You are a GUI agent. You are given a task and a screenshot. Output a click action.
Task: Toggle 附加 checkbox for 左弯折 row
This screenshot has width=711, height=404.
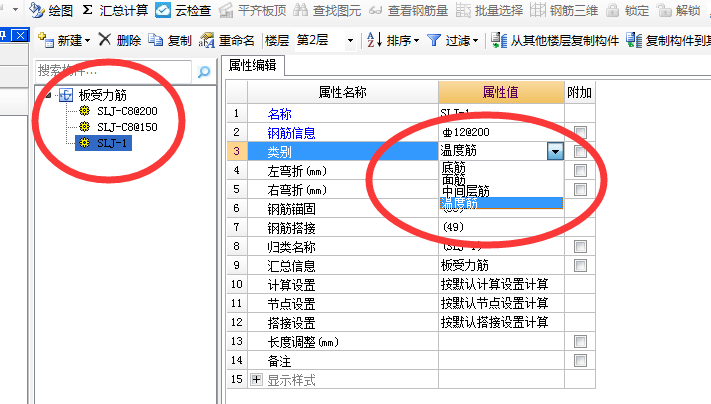click(580, 170)
